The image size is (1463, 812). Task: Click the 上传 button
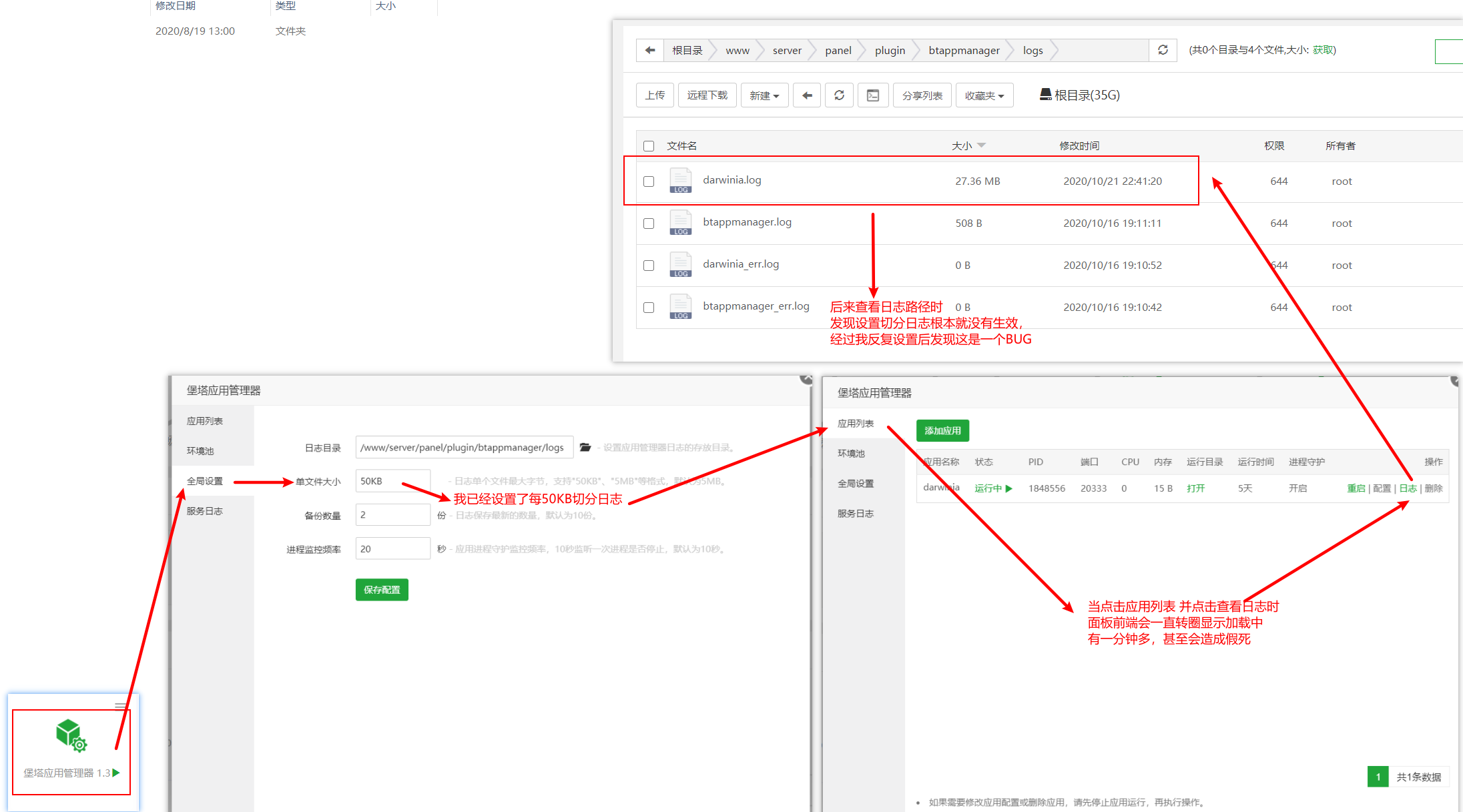pos(655,95)
